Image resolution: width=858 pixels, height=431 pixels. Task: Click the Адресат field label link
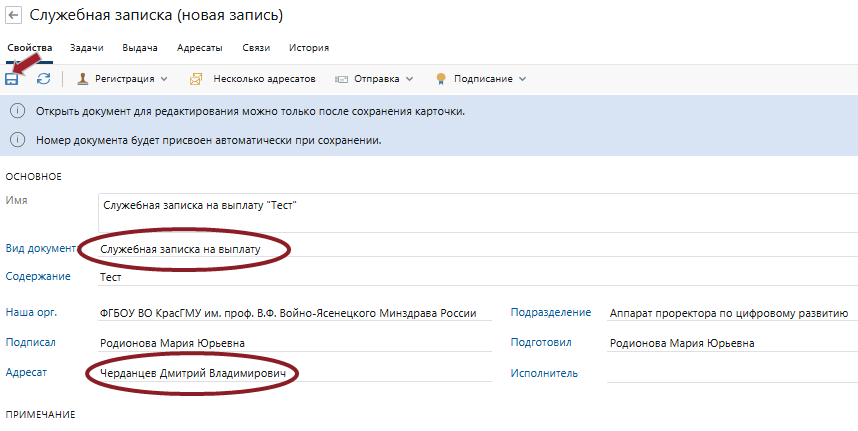(27, 372)
